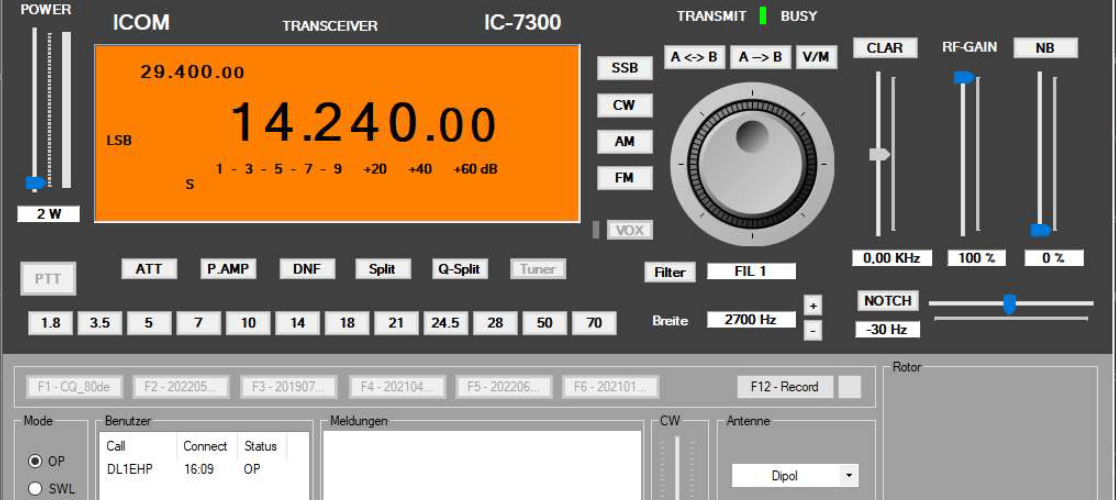Viewport: 1116px width, 500px height.
Task: Select the 14 MHz band button
Action: [297, 323]
